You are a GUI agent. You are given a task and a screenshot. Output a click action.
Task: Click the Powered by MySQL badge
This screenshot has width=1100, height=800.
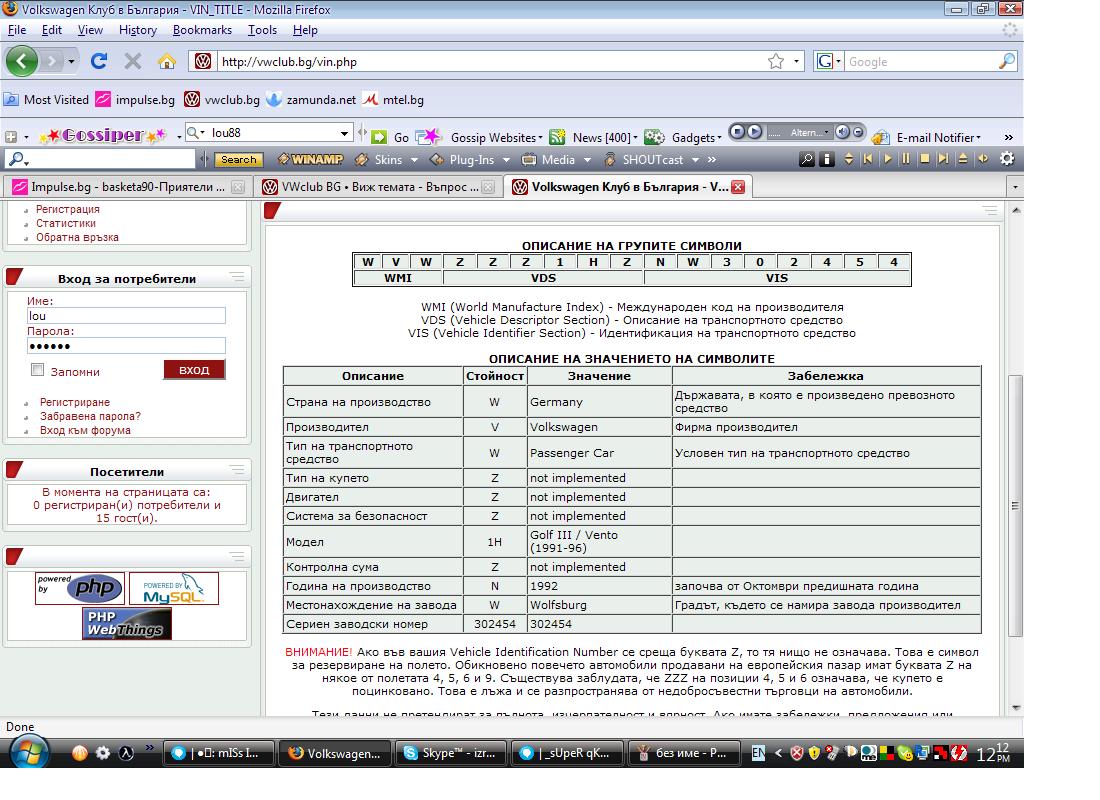173,589
